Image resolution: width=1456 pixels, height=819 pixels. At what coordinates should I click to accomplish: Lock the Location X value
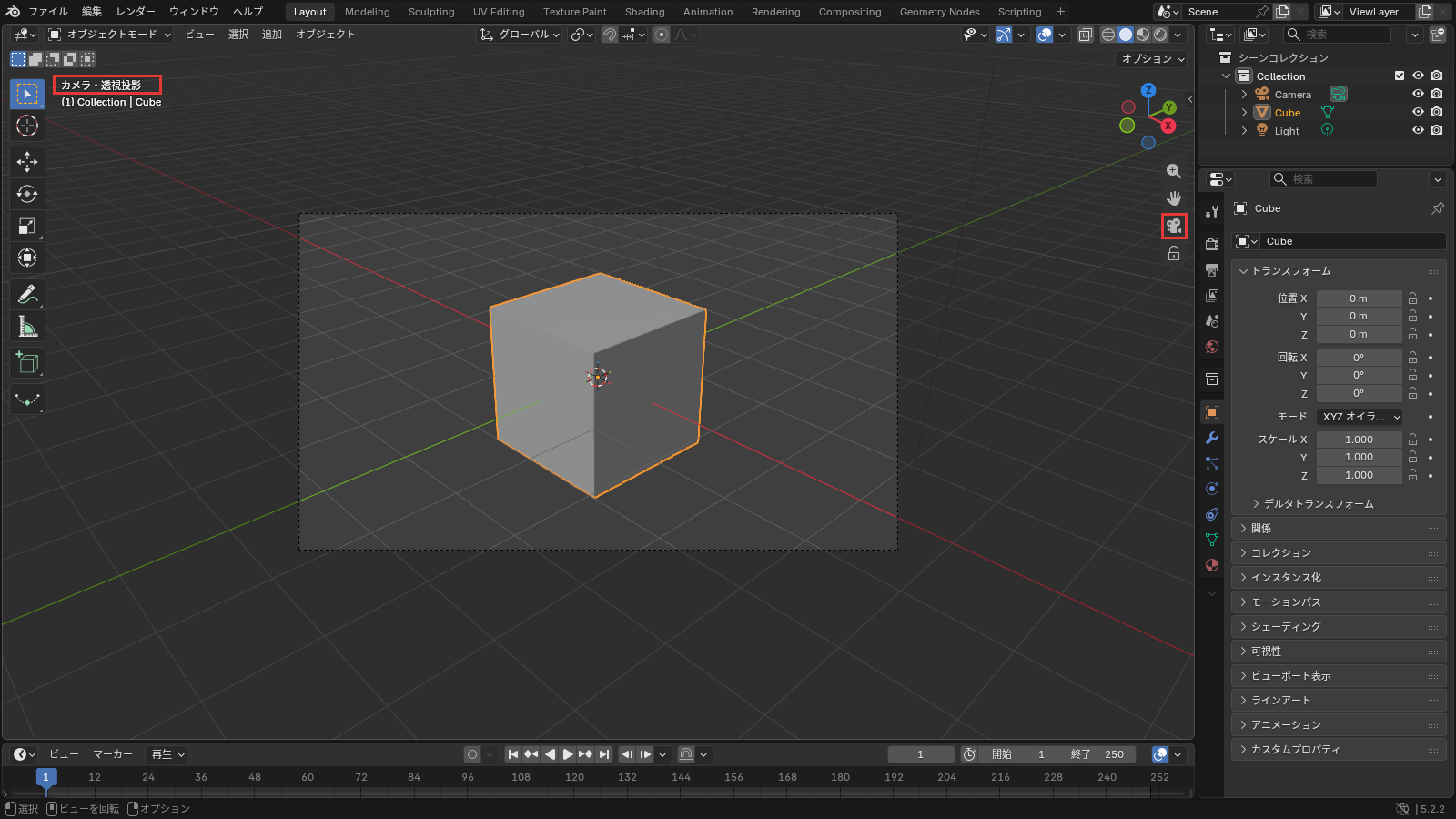click(1412, 298)
